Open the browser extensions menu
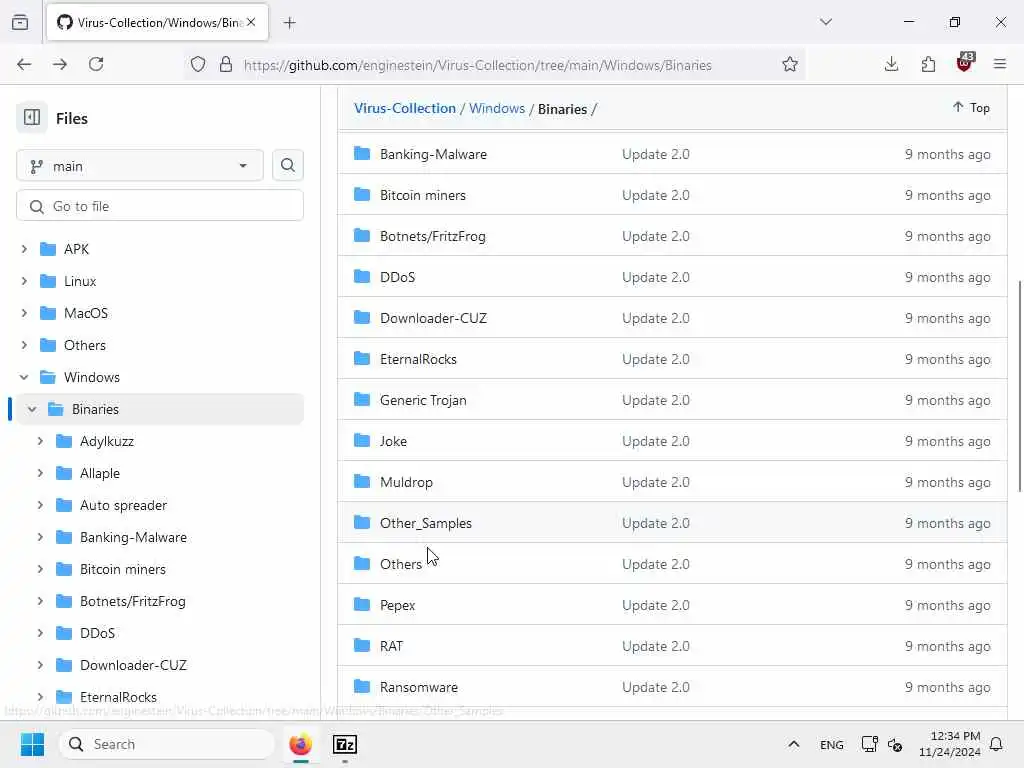 click(x=928, y=64)
